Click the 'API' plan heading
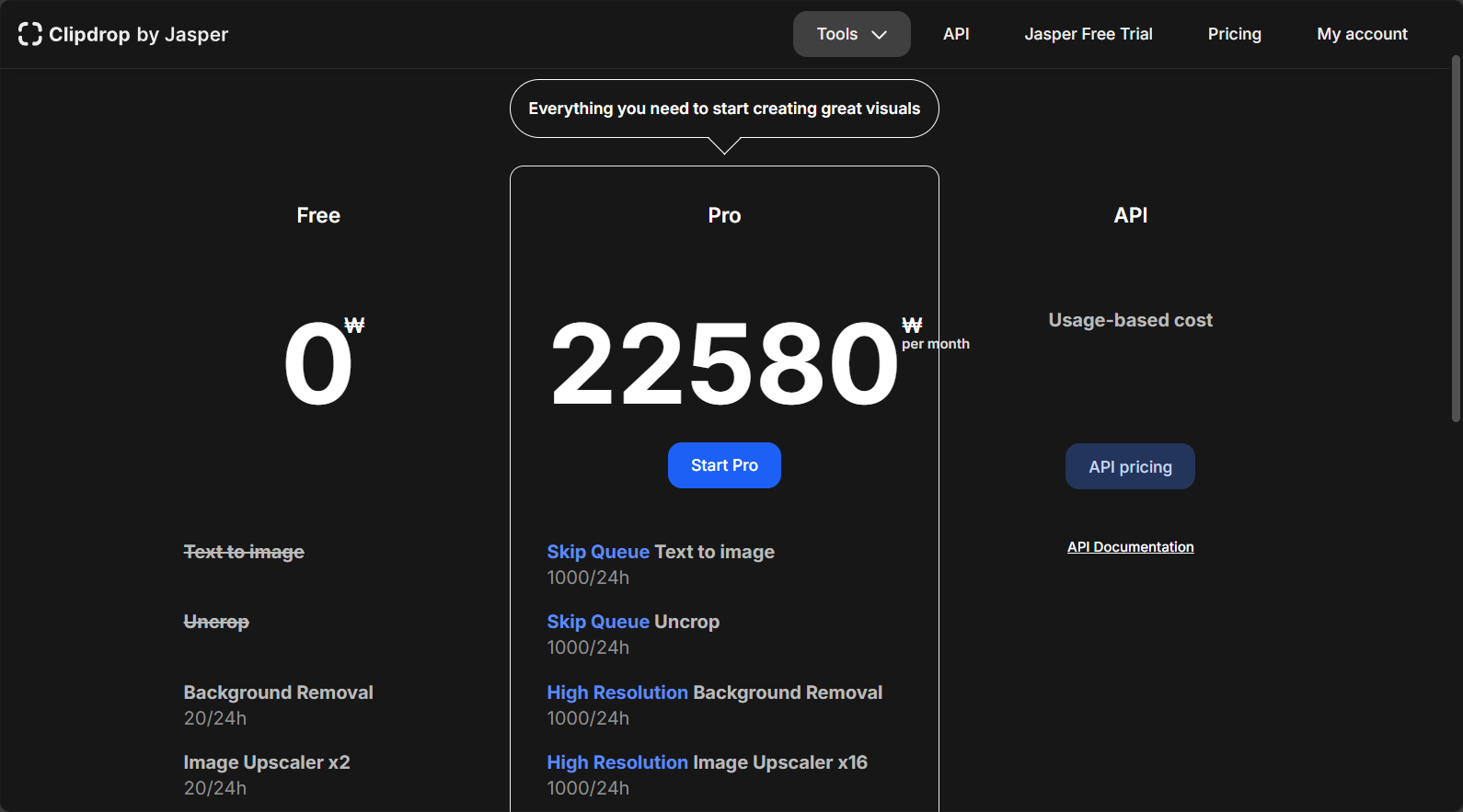Screen dimensions: 1463x812 1130,215
